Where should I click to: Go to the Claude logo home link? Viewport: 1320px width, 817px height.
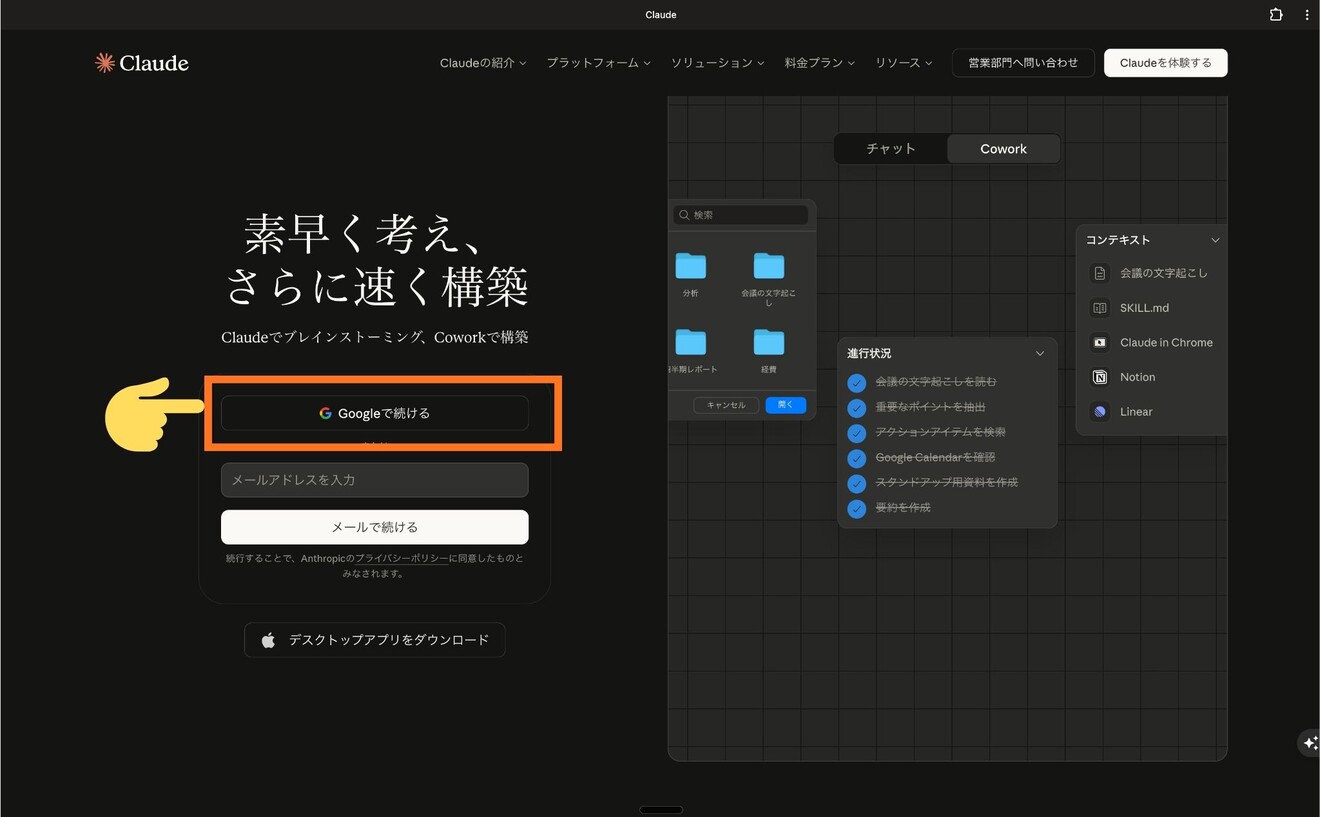click(141, 63)
